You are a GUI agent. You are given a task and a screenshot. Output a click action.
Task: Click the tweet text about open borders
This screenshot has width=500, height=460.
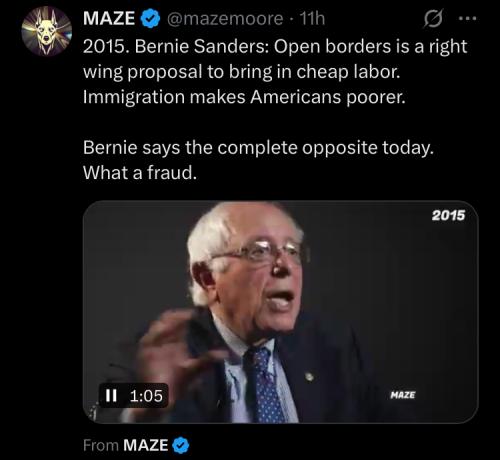pyautogui.click(x=275, y=72)
